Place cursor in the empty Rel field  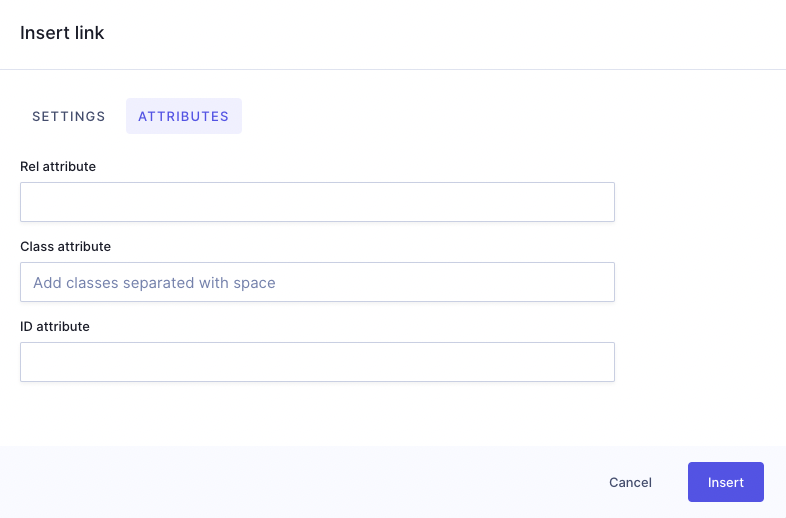point(317,202)
